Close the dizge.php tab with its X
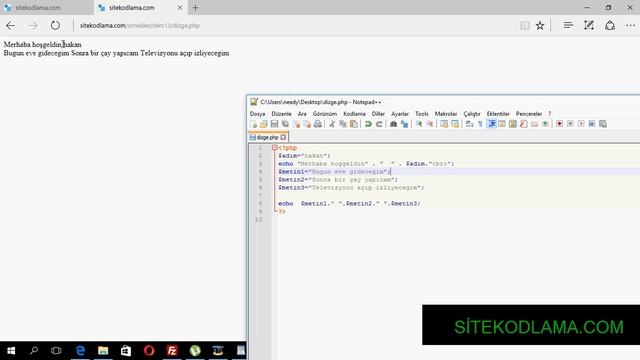This screenshot has width=640, height=360. 283,137
